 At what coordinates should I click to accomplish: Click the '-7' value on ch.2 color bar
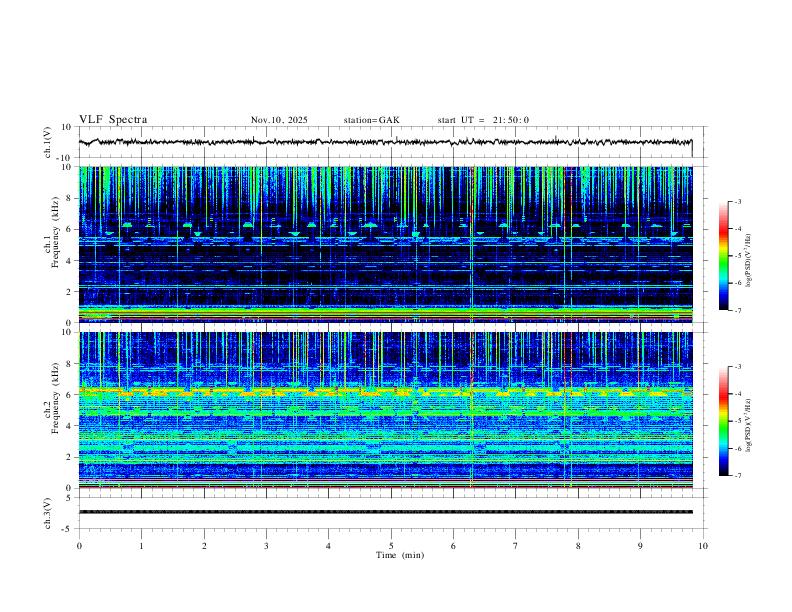(738, 475)
